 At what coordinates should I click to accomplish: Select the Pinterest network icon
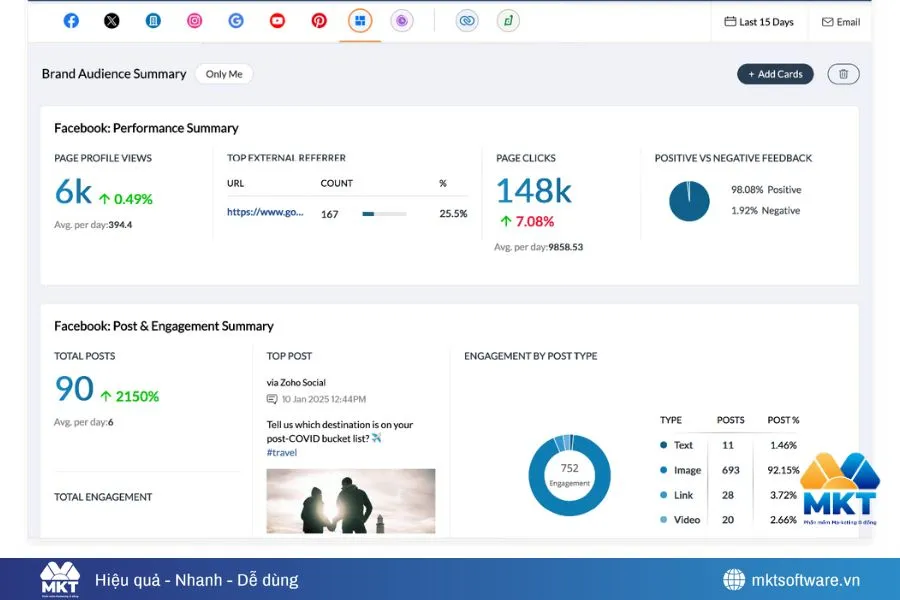(319, 21)
